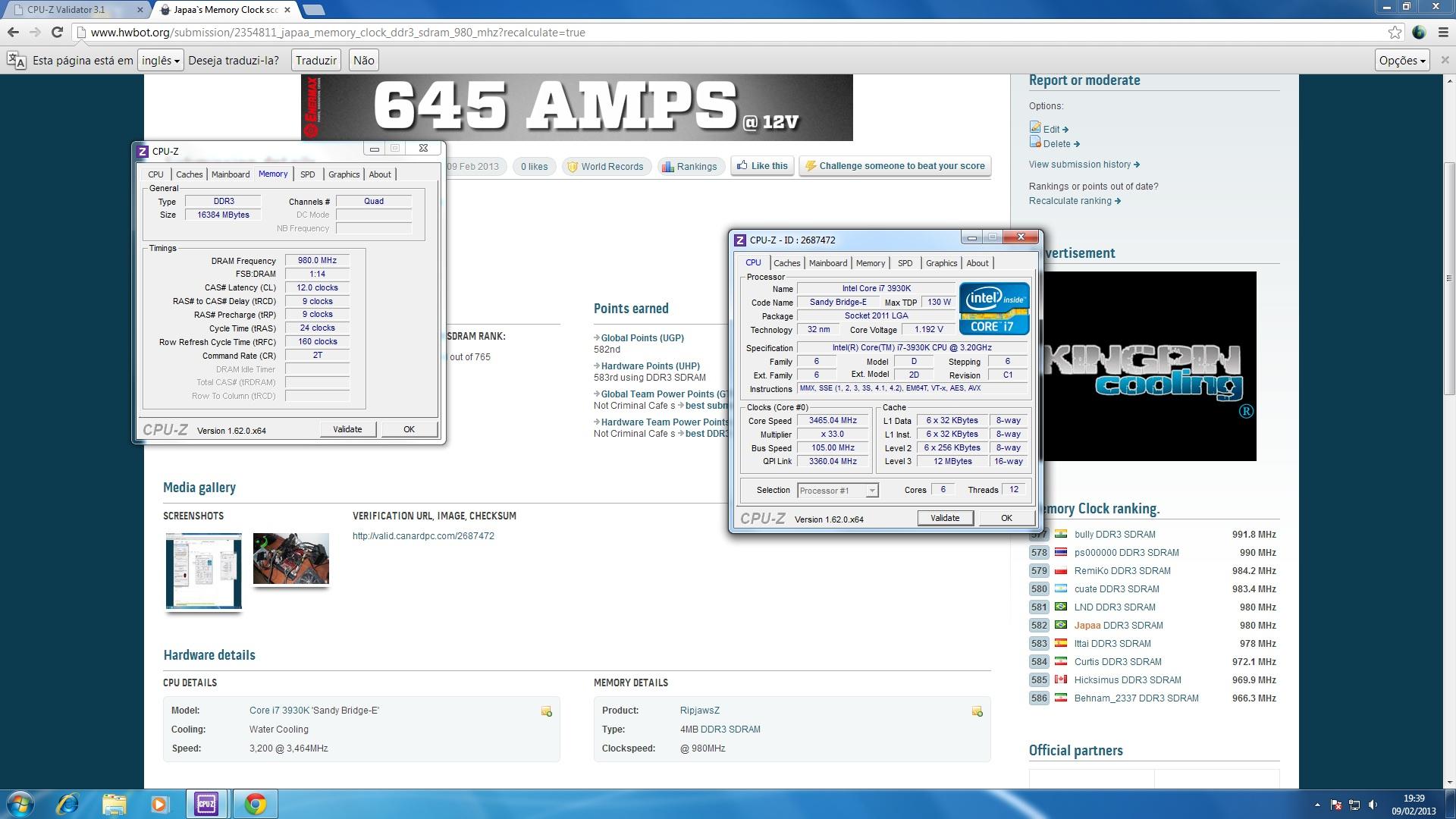Click Global Points (UGP) link

click(x=642, y=338)
